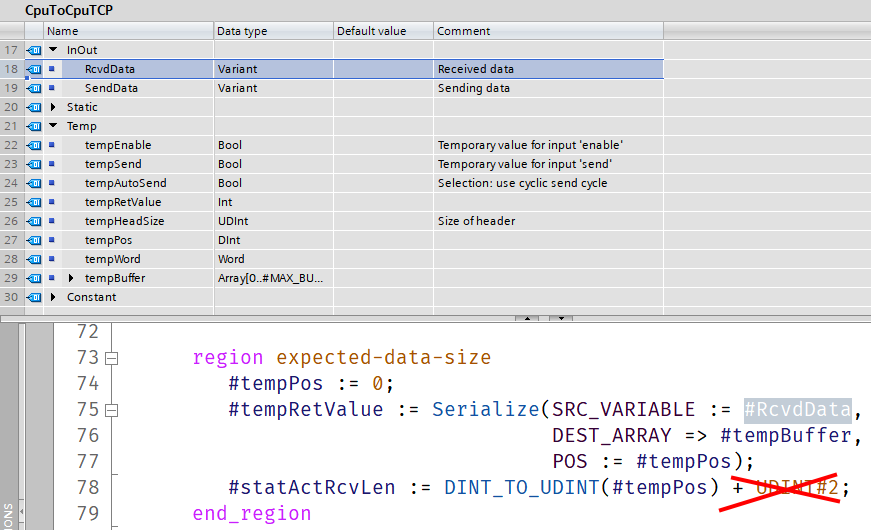Expand the Constant section
The image size is (871, 530).
click(x=53, y=297)
